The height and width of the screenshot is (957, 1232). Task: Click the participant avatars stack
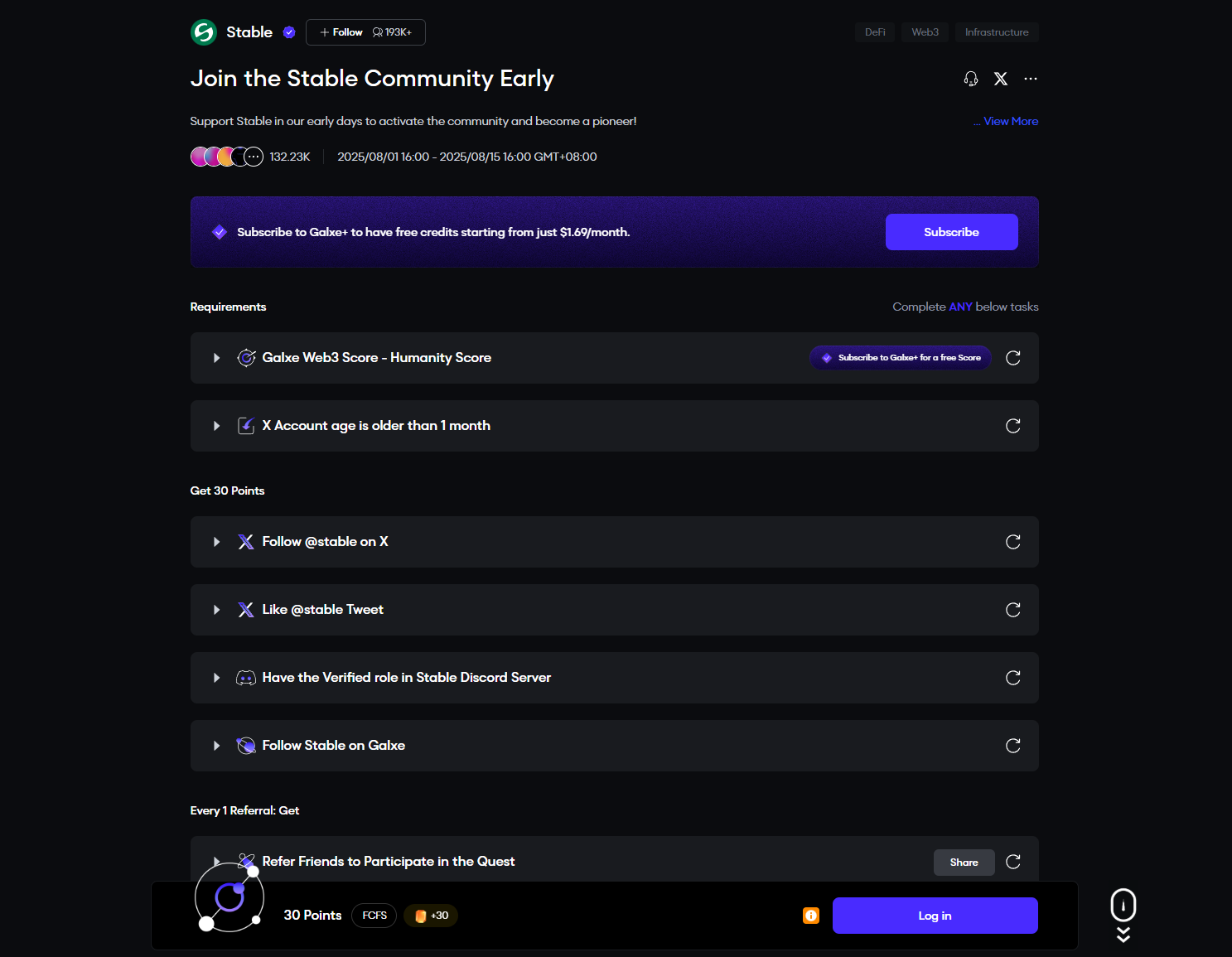225,156
